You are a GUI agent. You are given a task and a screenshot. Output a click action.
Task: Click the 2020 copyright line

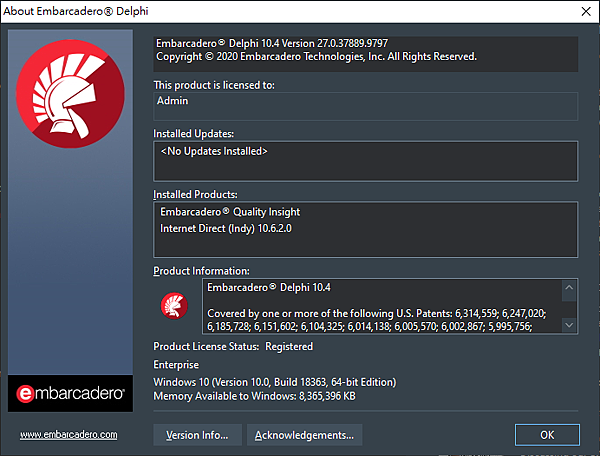coord(316,57)
